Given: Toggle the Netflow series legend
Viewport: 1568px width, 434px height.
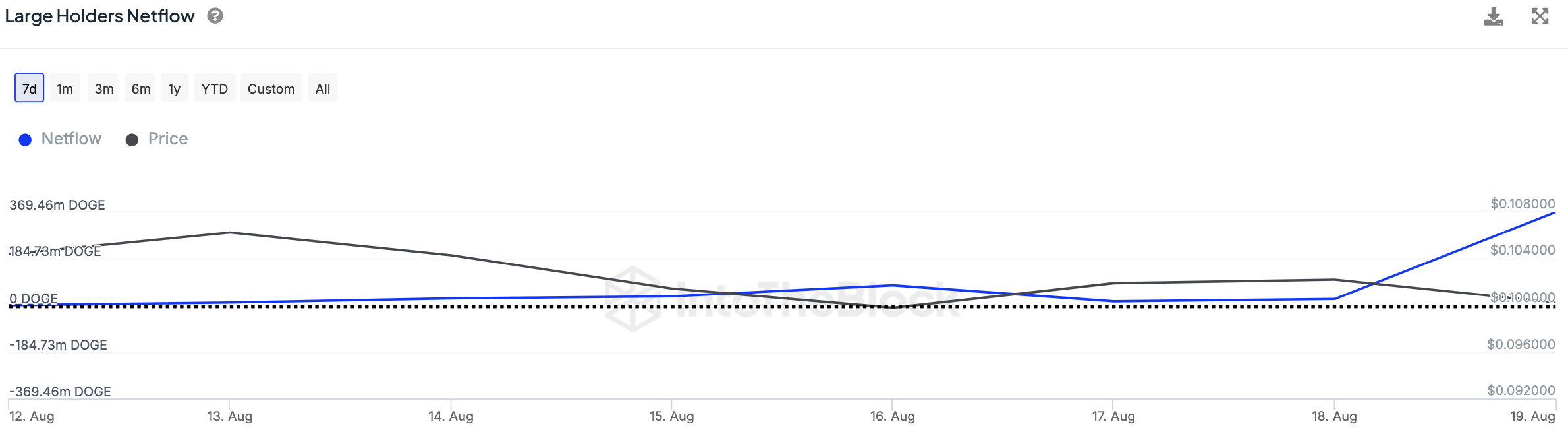Looking at the screenshot, I should tap(71, 139).
